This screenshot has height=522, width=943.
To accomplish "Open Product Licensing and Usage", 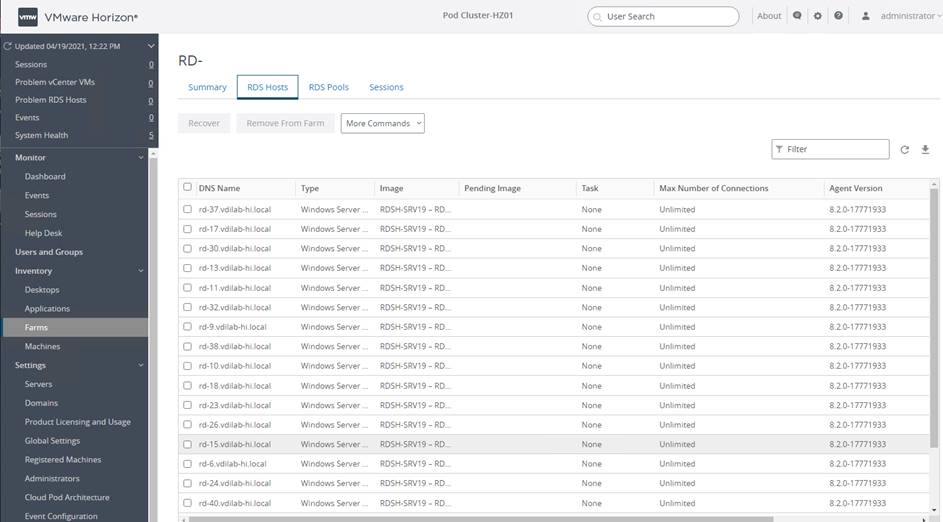I will (78, 422).
